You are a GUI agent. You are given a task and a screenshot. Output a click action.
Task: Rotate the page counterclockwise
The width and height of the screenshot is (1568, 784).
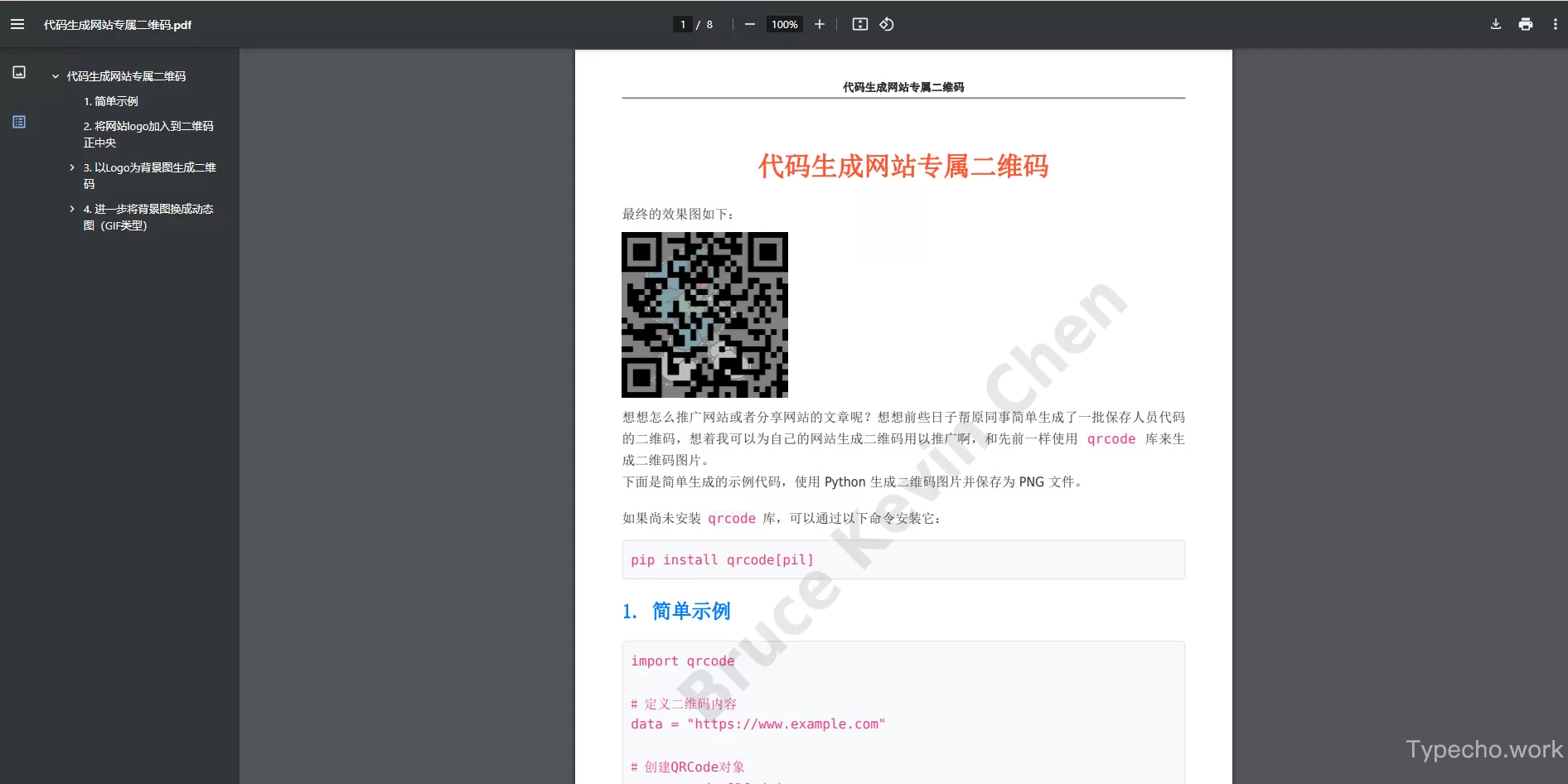coord(887,24)
